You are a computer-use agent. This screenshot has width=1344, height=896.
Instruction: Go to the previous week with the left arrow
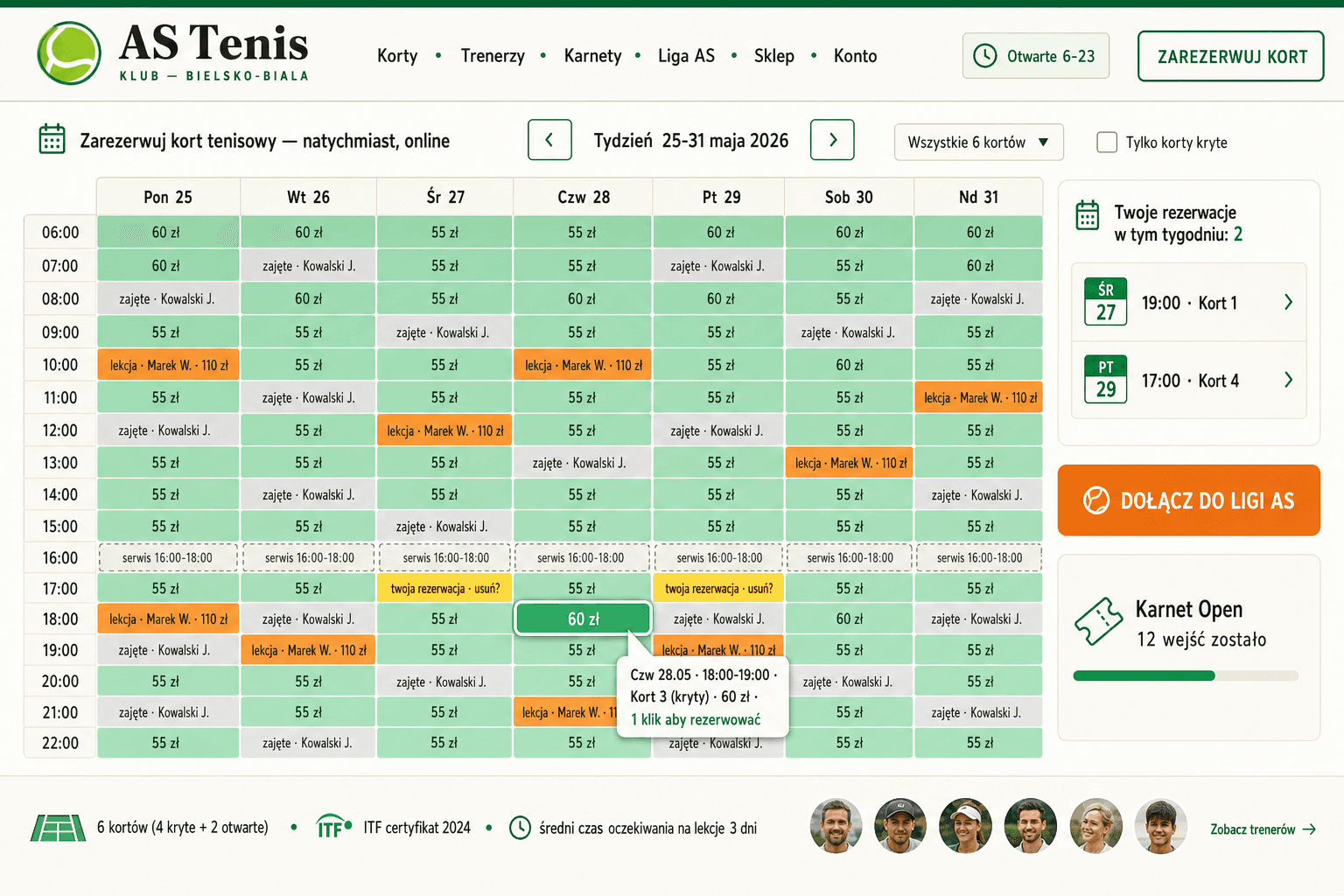(549, 140)
